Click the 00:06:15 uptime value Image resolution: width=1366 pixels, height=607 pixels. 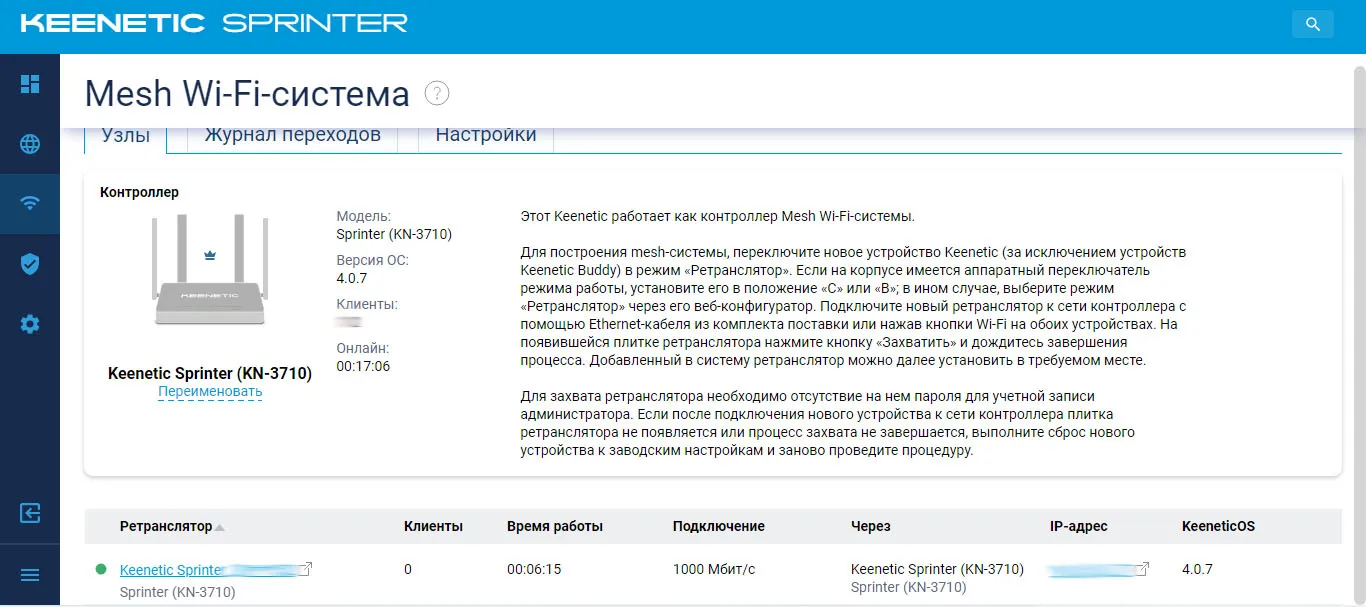(x=534, y=569)
